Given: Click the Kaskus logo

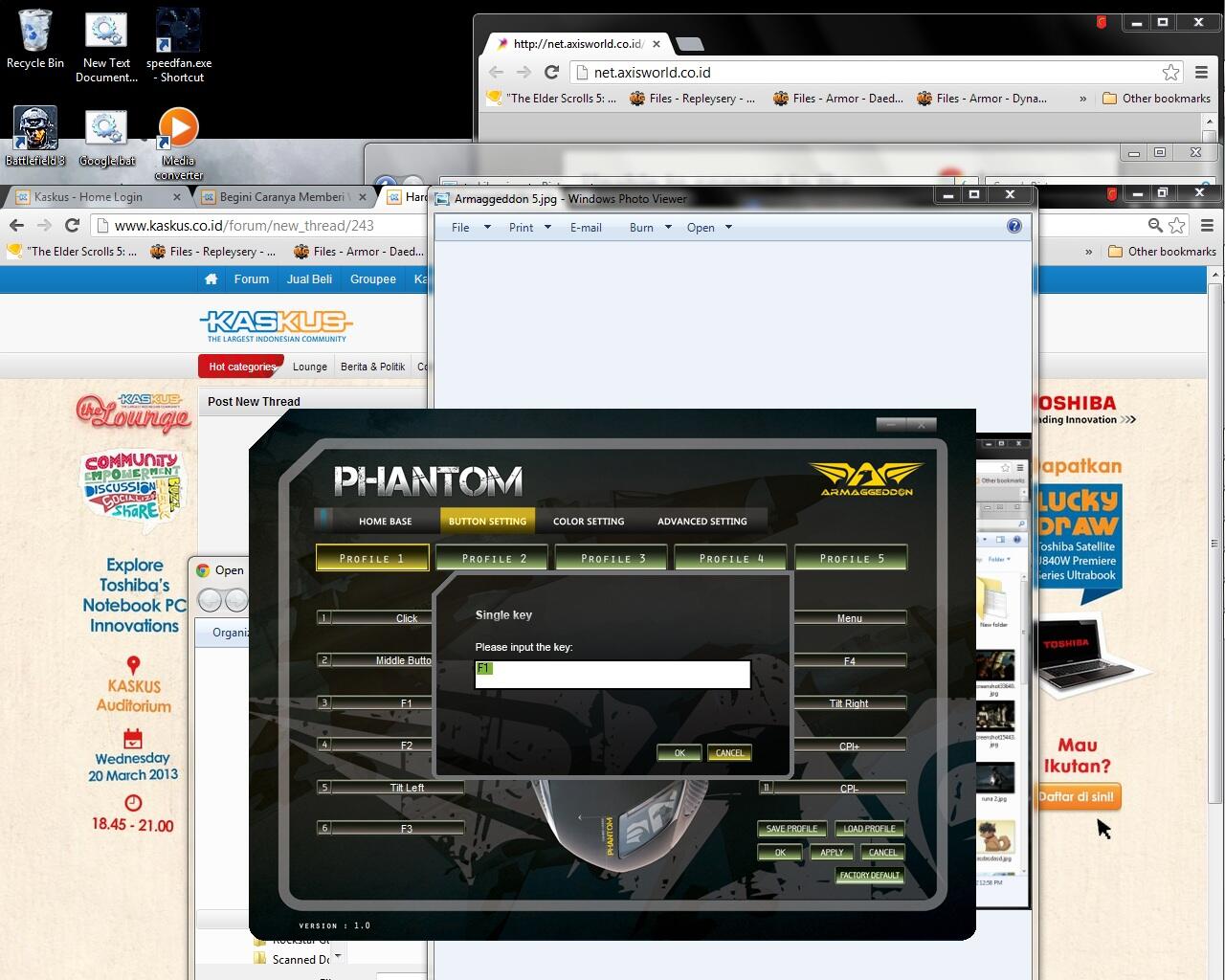Looking at the screenshot, I should 277,325.
